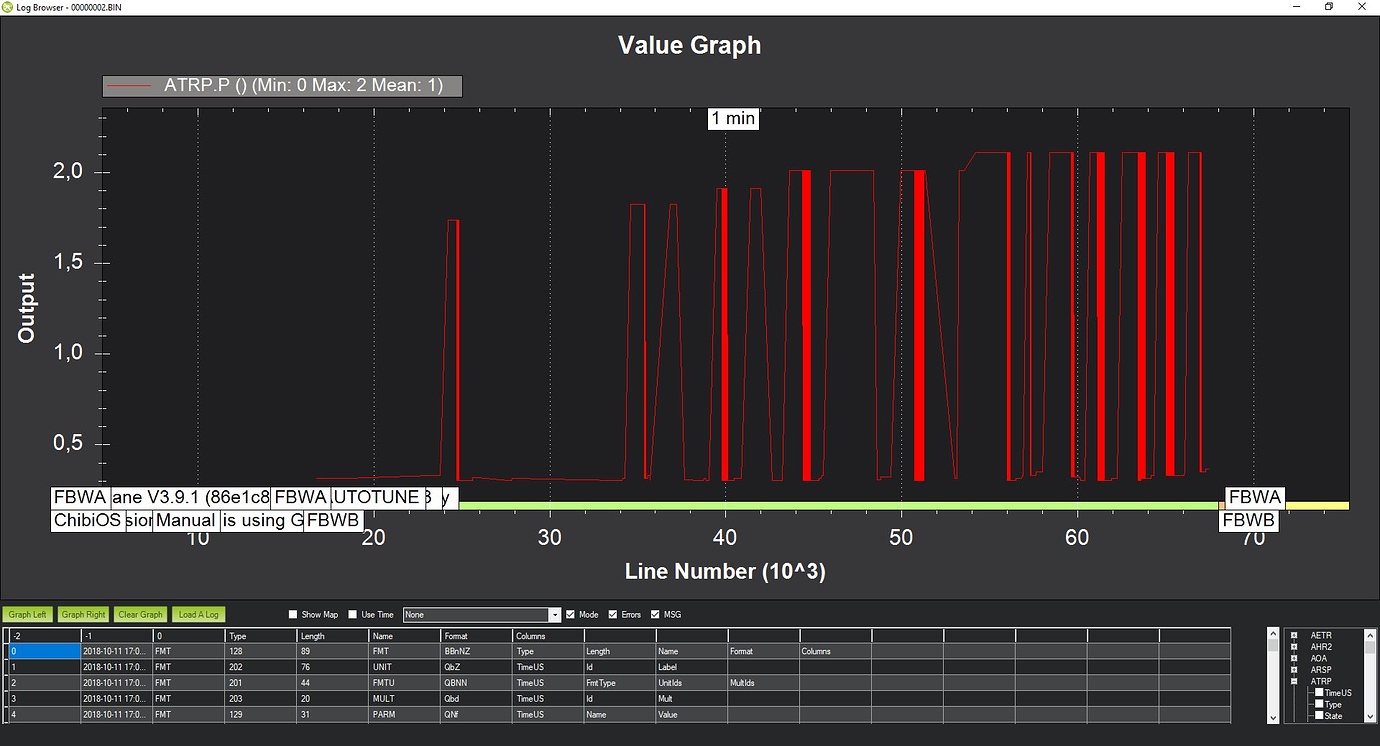
Task: Click the 'Format' column header
Action: (x=476, y=635)
